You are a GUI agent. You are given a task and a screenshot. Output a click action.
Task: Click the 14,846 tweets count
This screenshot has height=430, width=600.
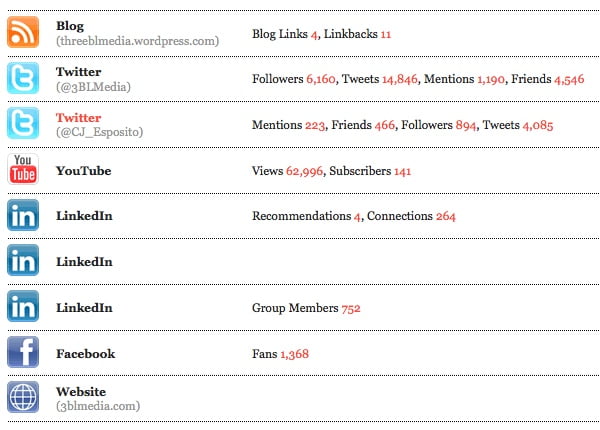(x=400, y=79)
